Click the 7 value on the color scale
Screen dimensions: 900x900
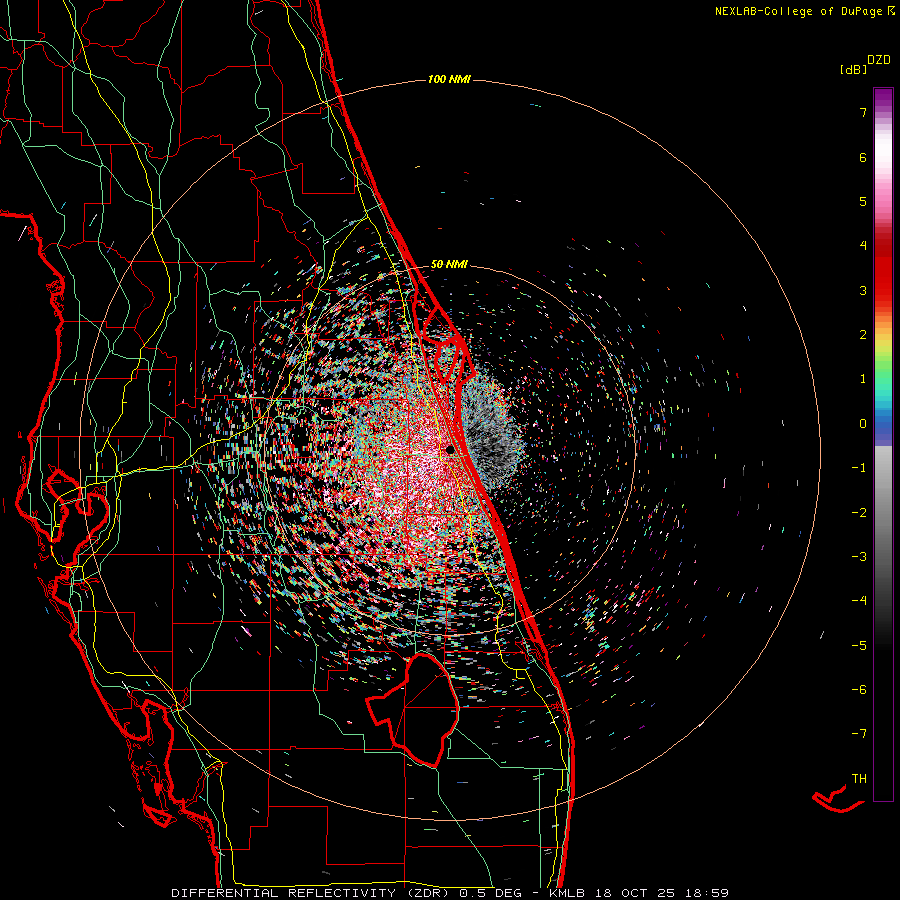863,112
